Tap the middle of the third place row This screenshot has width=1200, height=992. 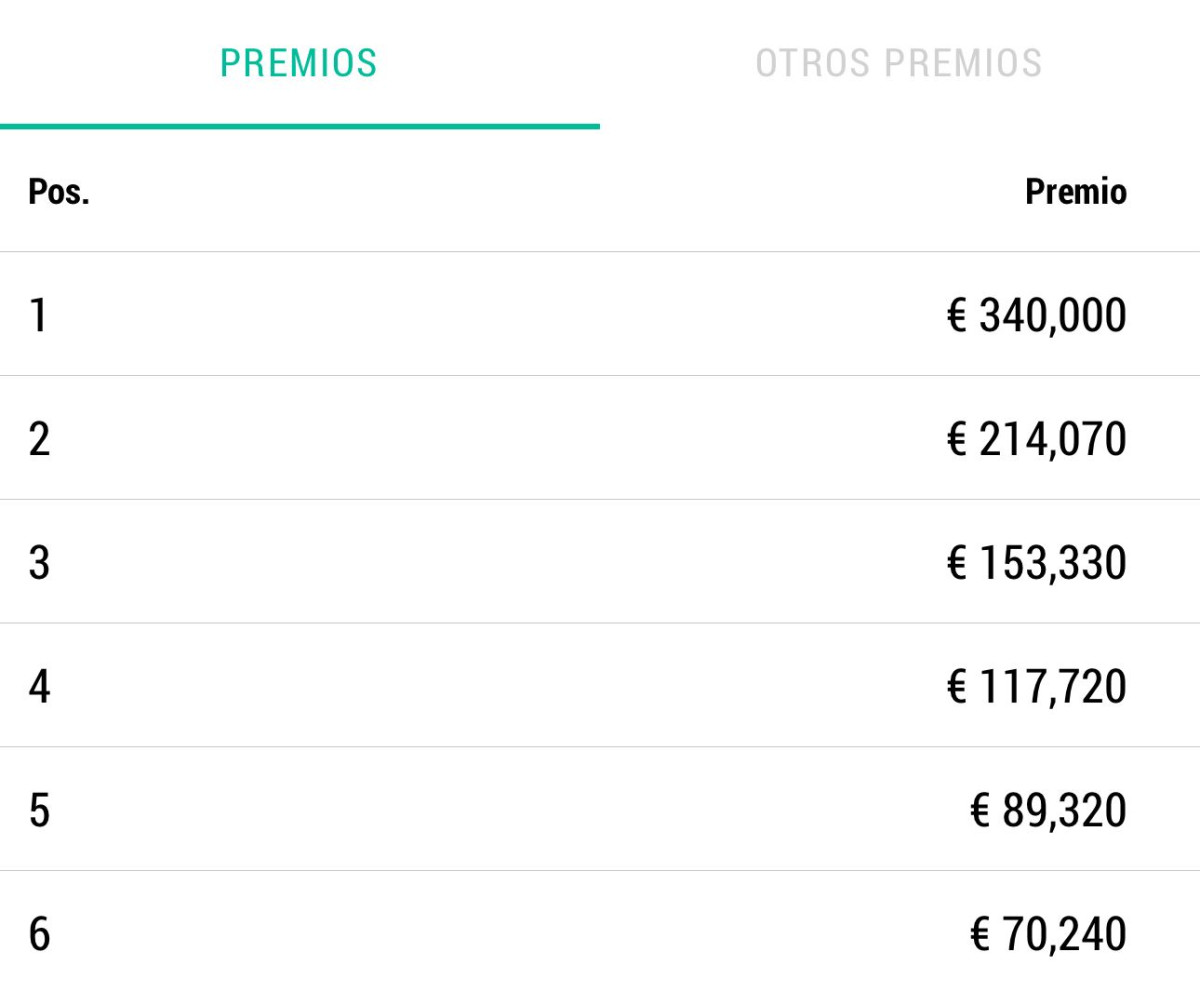pyautogui.click(x=600, y=563)
